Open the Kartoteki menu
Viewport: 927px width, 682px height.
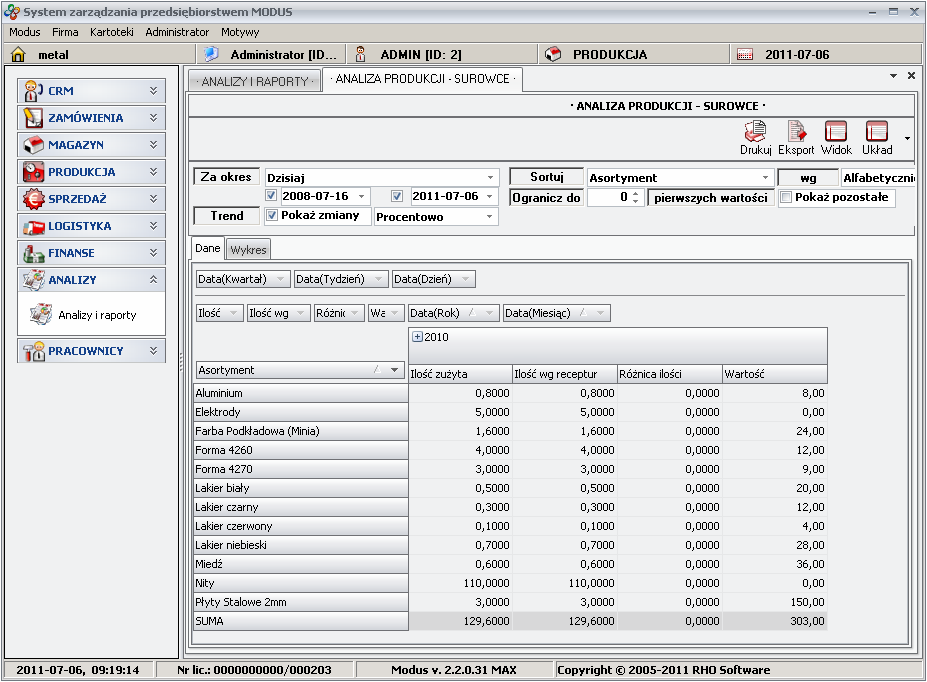pos(111,32)
